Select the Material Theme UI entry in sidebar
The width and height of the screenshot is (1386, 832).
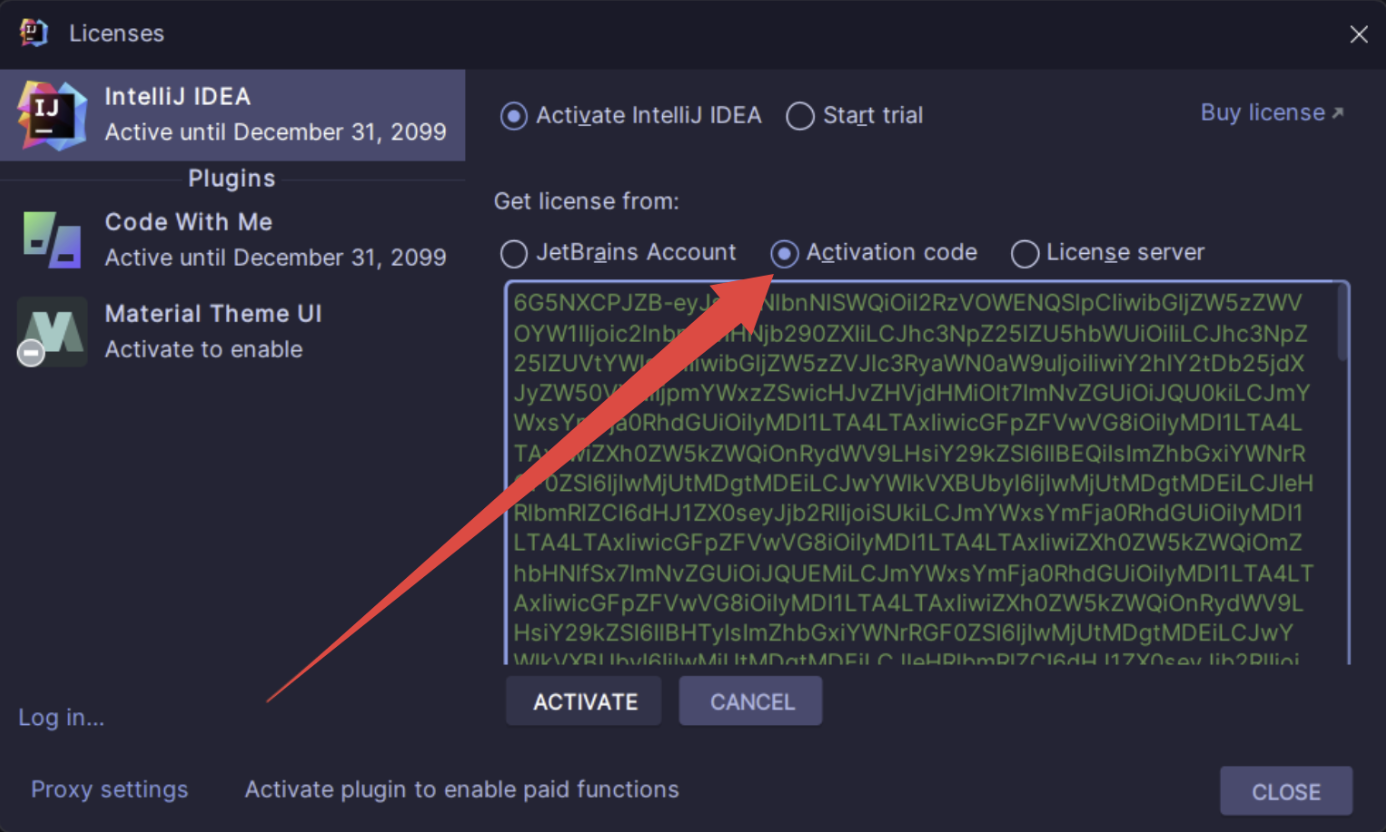(230, 330)
